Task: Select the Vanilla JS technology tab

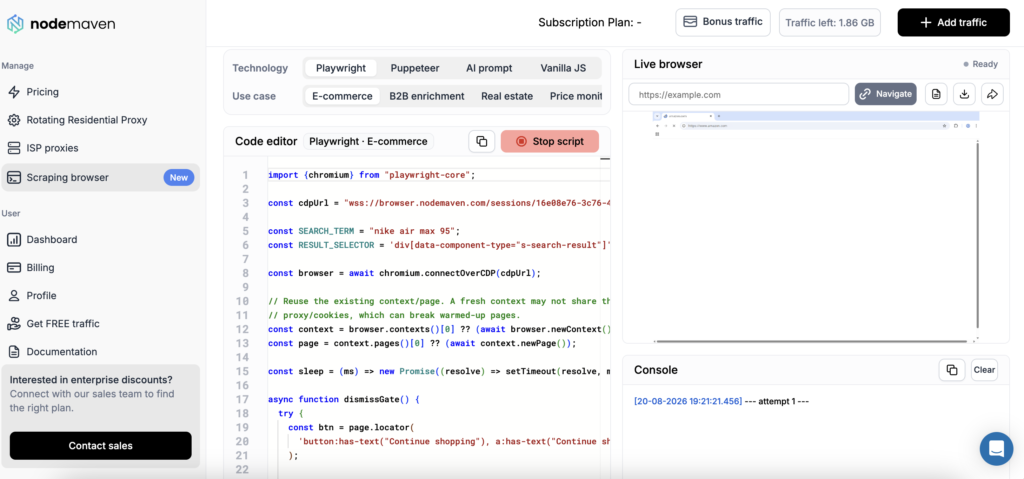Action: 563,68
